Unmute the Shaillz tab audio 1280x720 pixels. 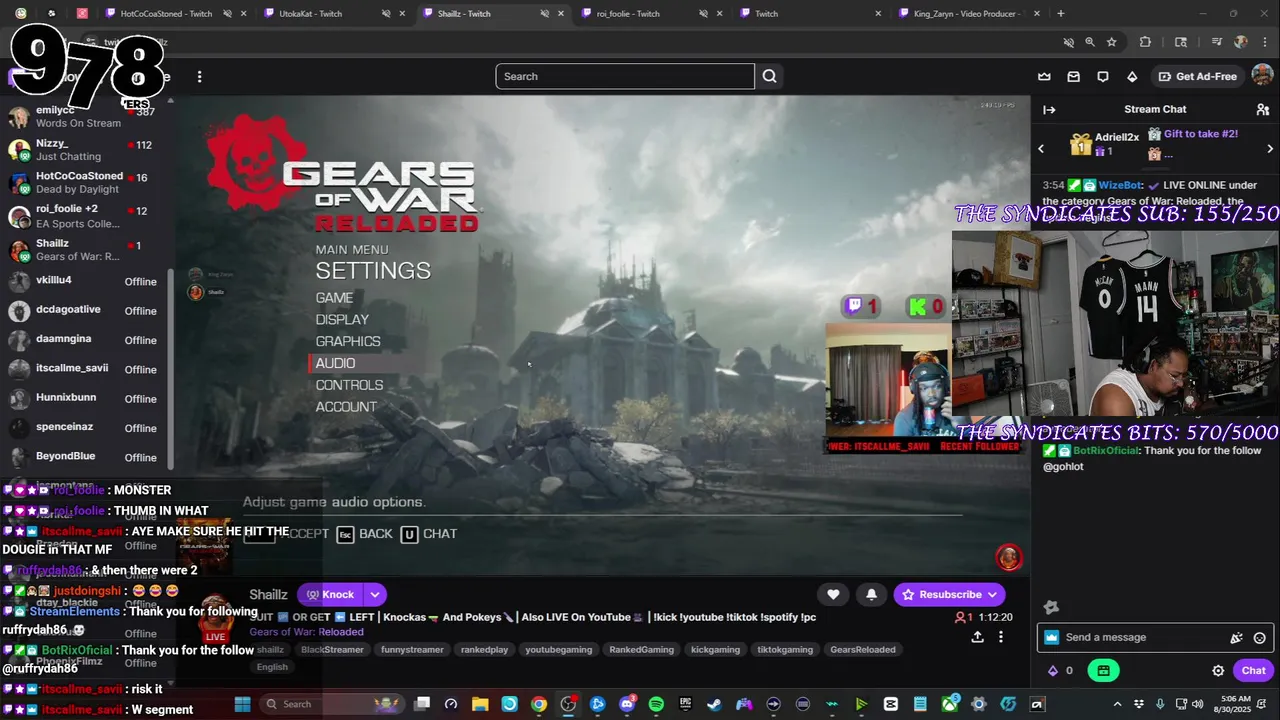[x=544, y=14]
